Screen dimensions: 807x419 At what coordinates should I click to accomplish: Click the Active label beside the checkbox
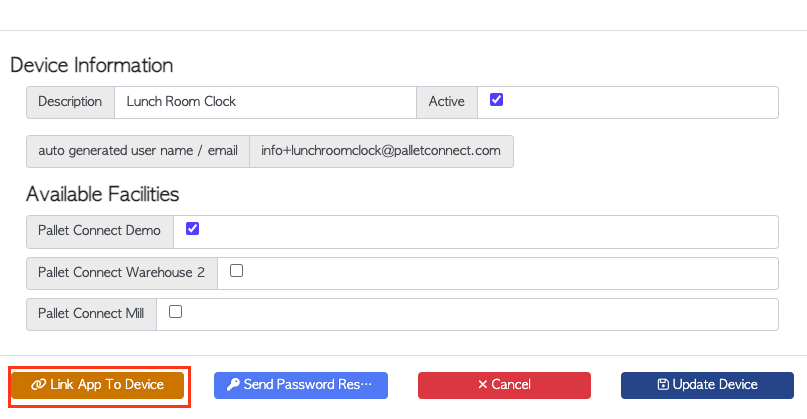pos(447,102)
